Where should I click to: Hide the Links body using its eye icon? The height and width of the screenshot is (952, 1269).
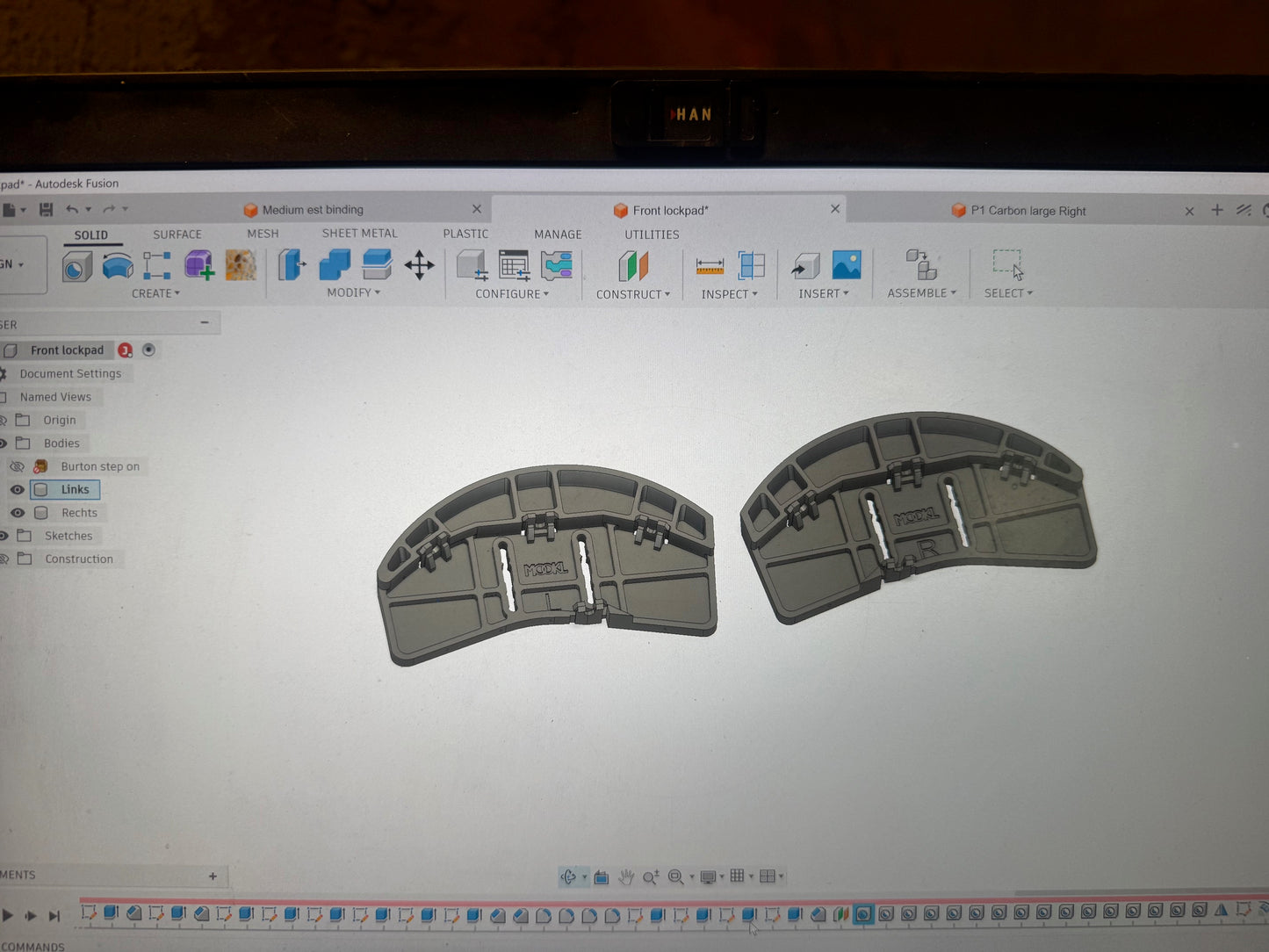pyautogui.click(x=17, y=489)
